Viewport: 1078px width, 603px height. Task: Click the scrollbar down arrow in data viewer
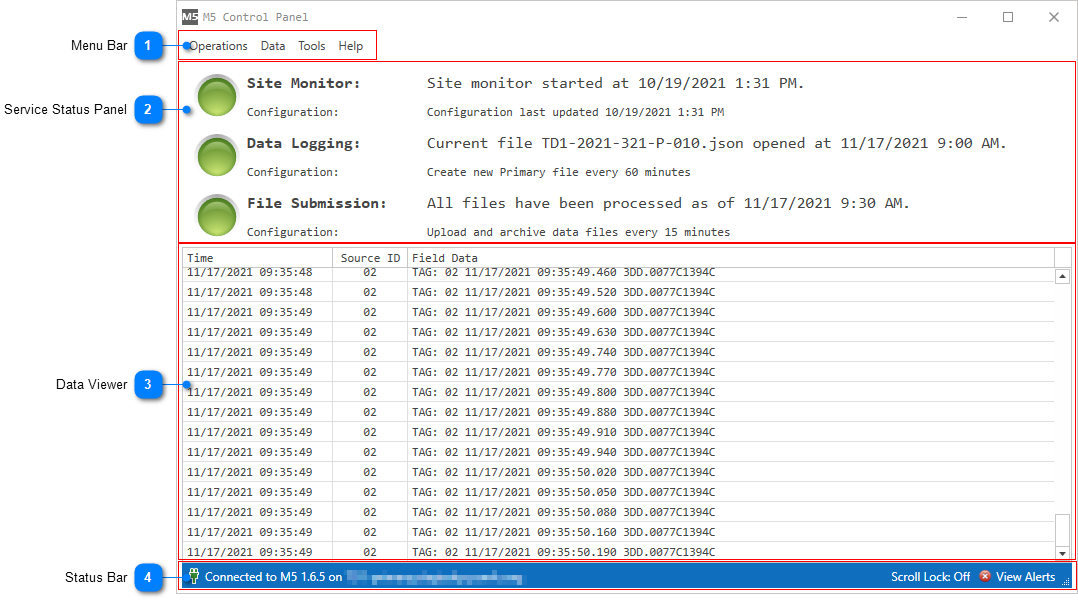(x=1062, y=553)
